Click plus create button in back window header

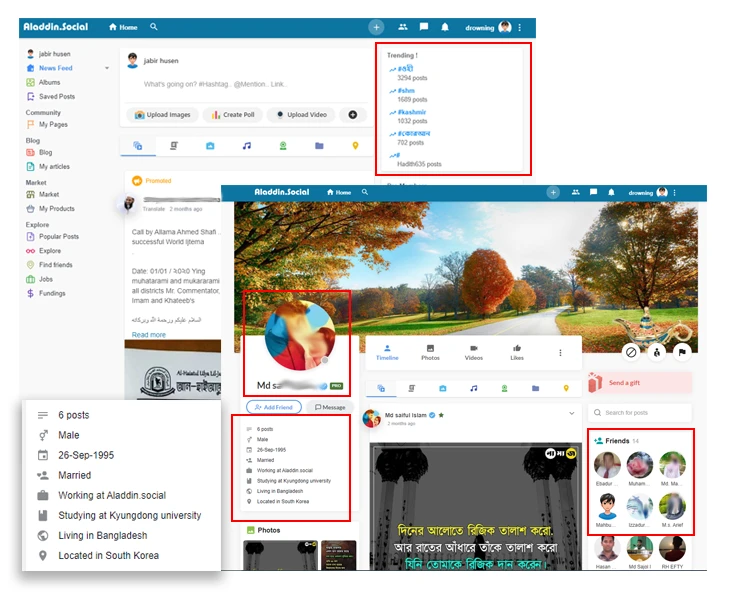(x=376, y=27)
